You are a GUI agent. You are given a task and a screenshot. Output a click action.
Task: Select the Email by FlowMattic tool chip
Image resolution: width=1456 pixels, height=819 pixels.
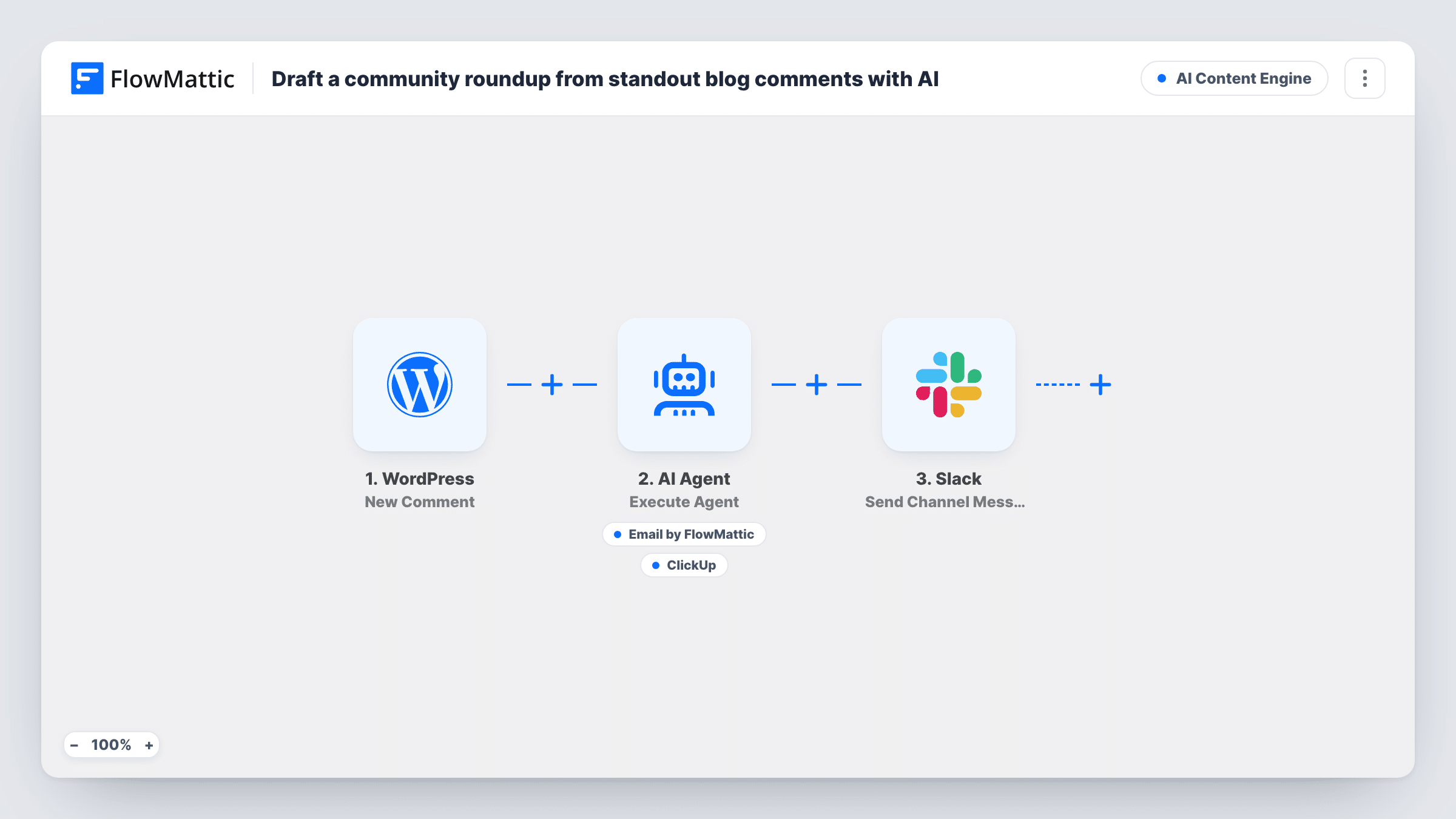[x=684, y=534]
